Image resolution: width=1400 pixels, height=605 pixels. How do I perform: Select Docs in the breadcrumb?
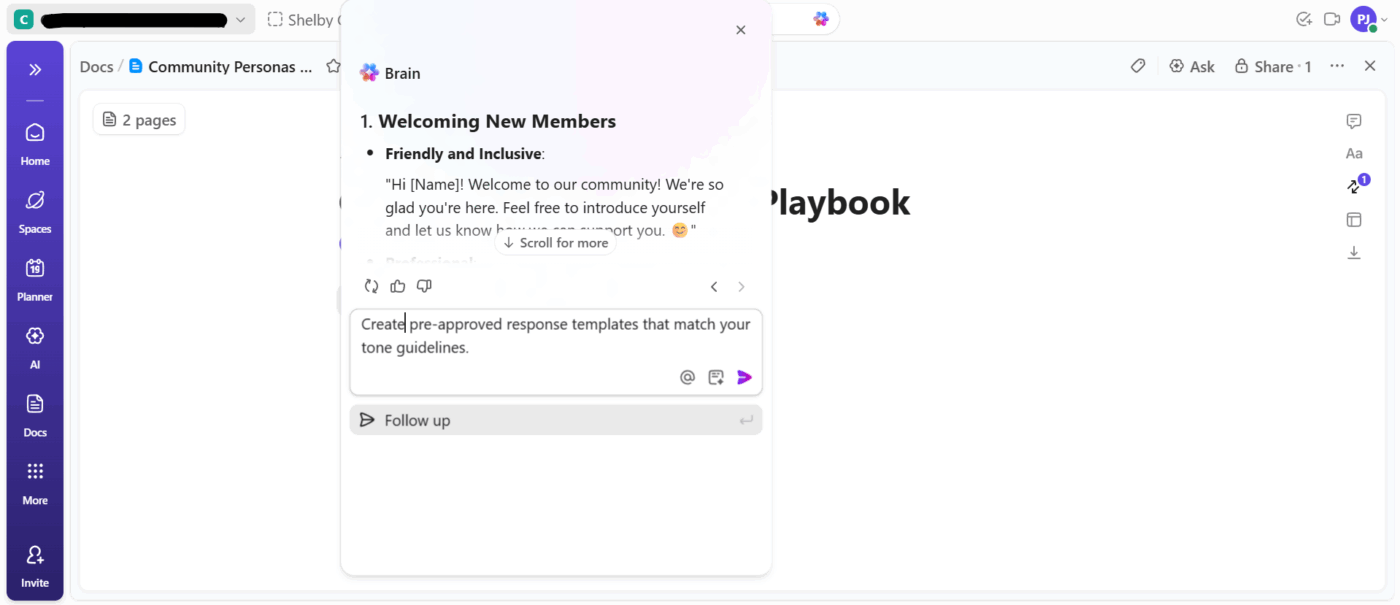point(96,66)
